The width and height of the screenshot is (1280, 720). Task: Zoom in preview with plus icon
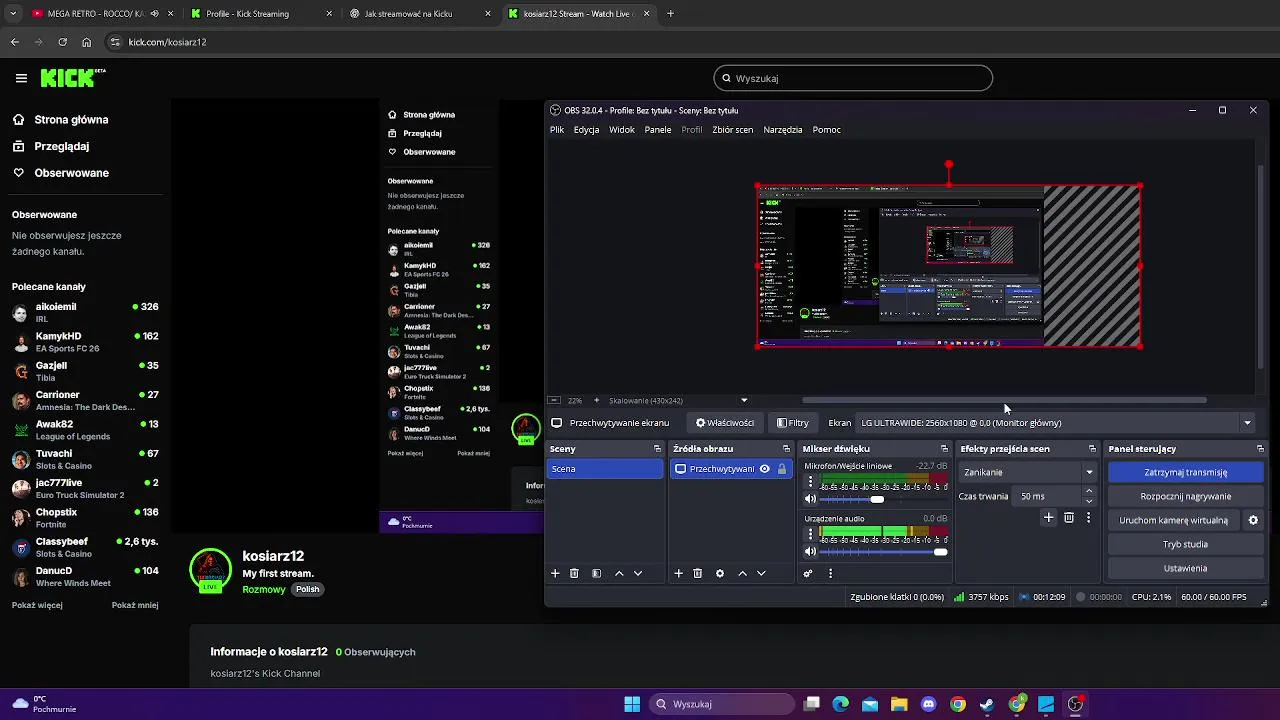pyautogui.click(x=597, y=400)
